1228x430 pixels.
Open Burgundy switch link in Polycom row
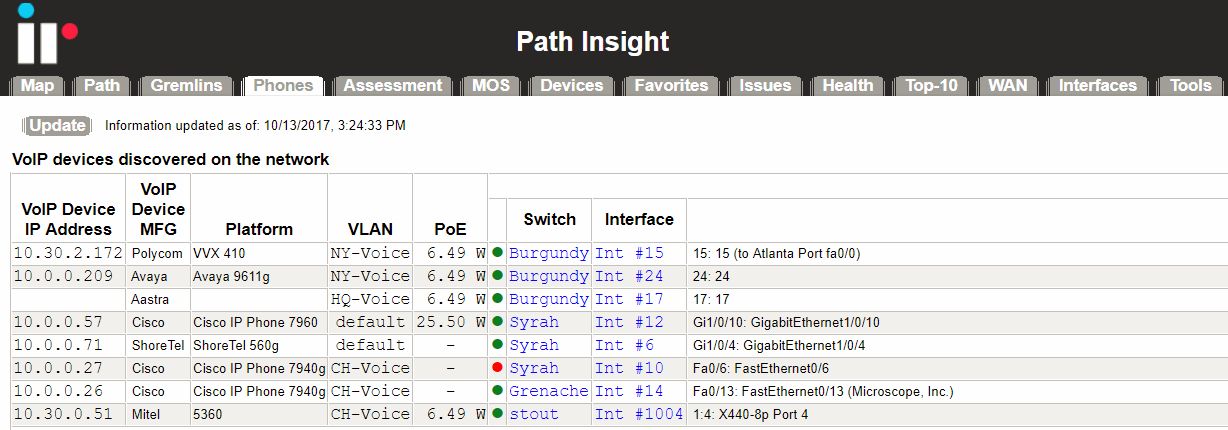549,253
